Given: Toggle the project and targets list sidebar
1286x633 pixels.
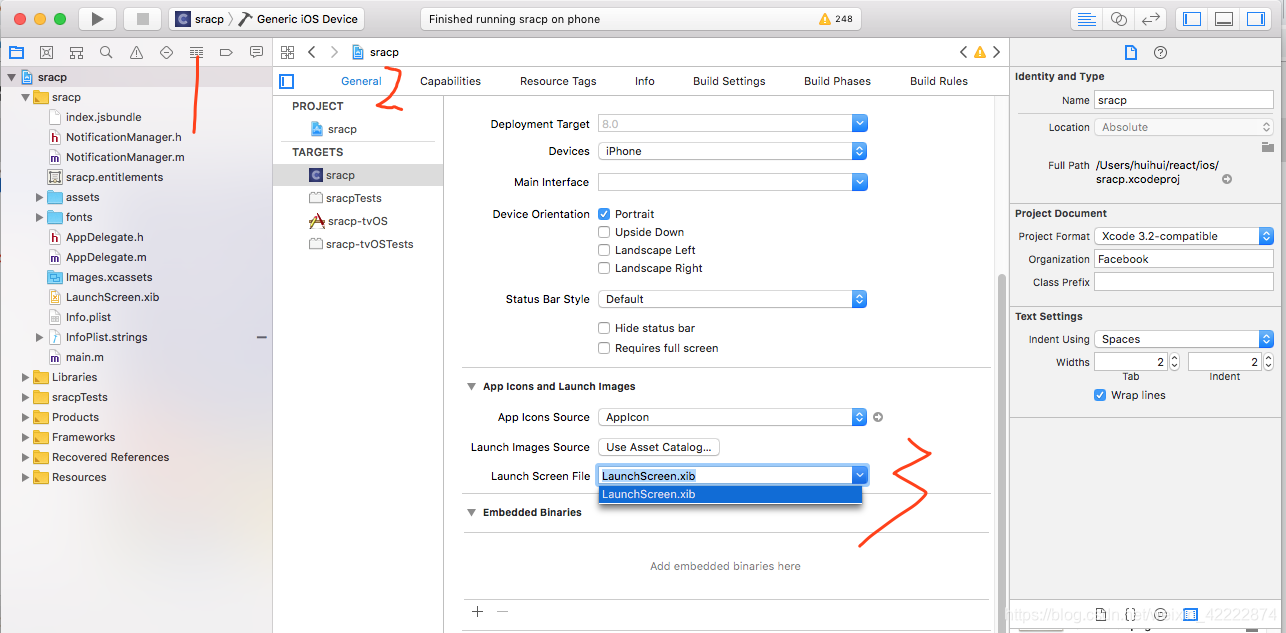Looking at the screenshot, I should tap(287, 81).
